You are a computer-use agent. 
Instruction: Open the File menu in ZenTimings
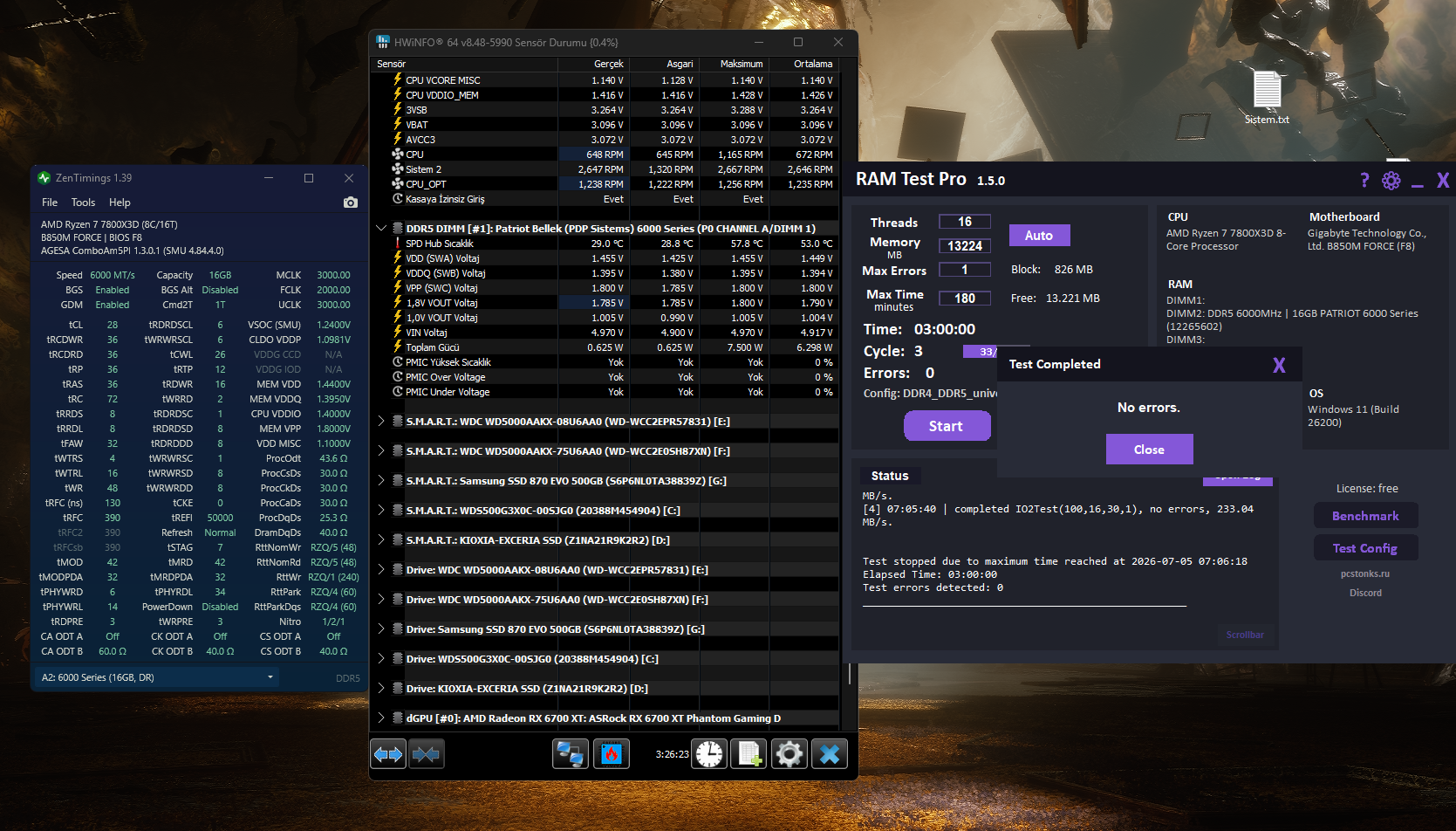(x=51, y=203)
